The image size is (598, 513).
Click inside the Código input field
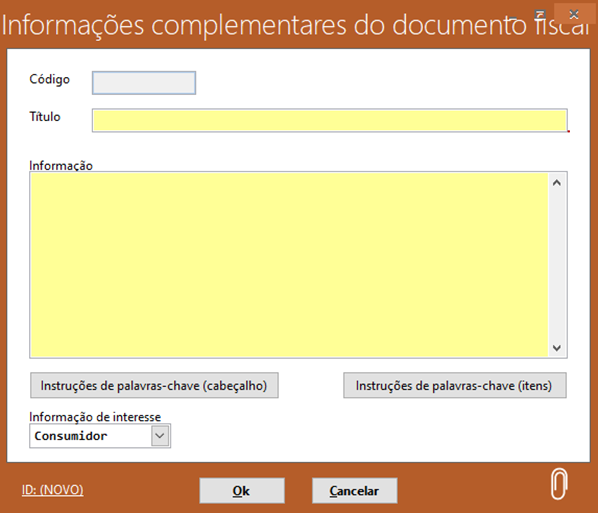[144, 83]
